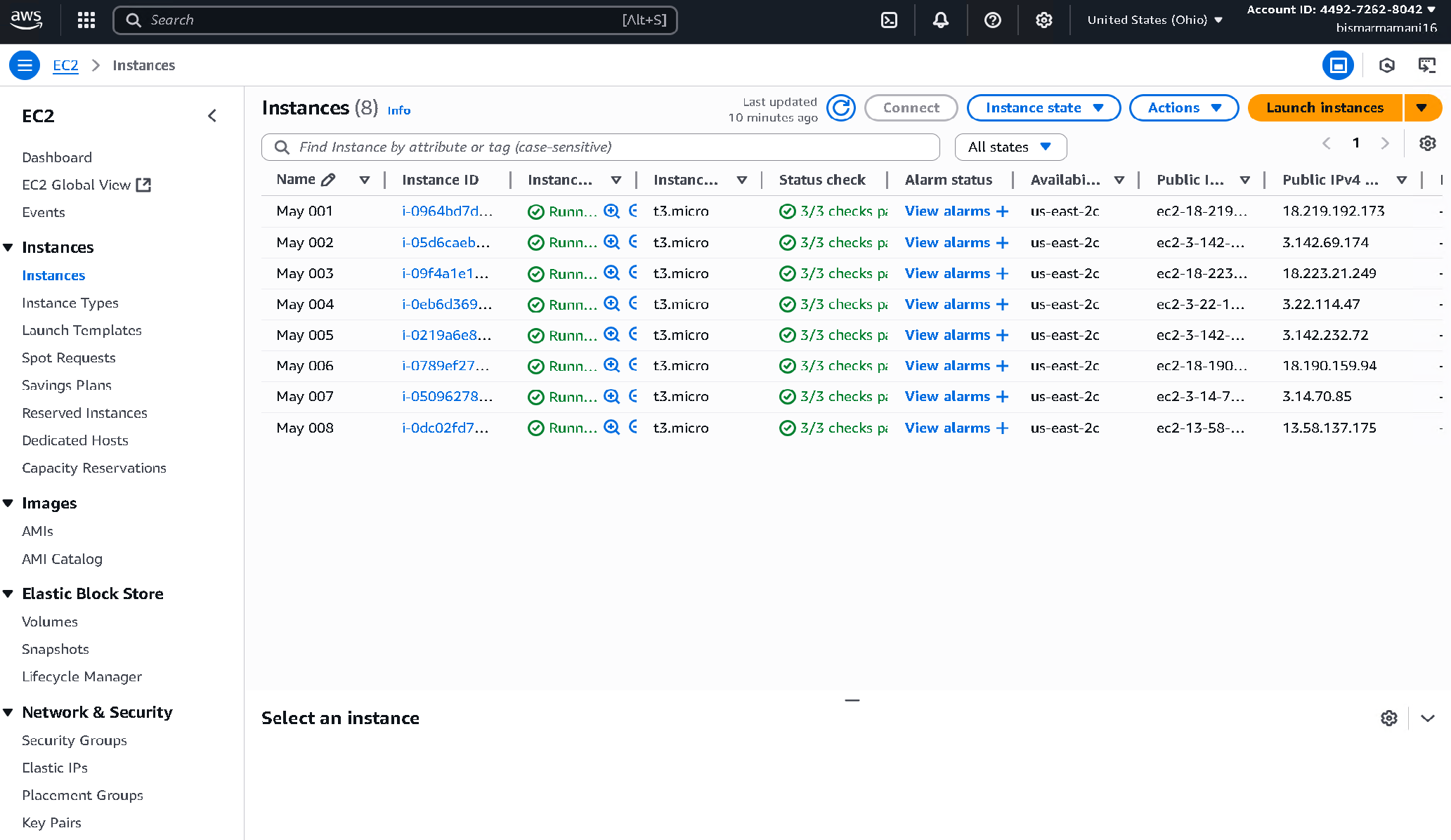Click the Launch instances button
Viewport: 1451px width, 840px height.
pos(1325,108)
